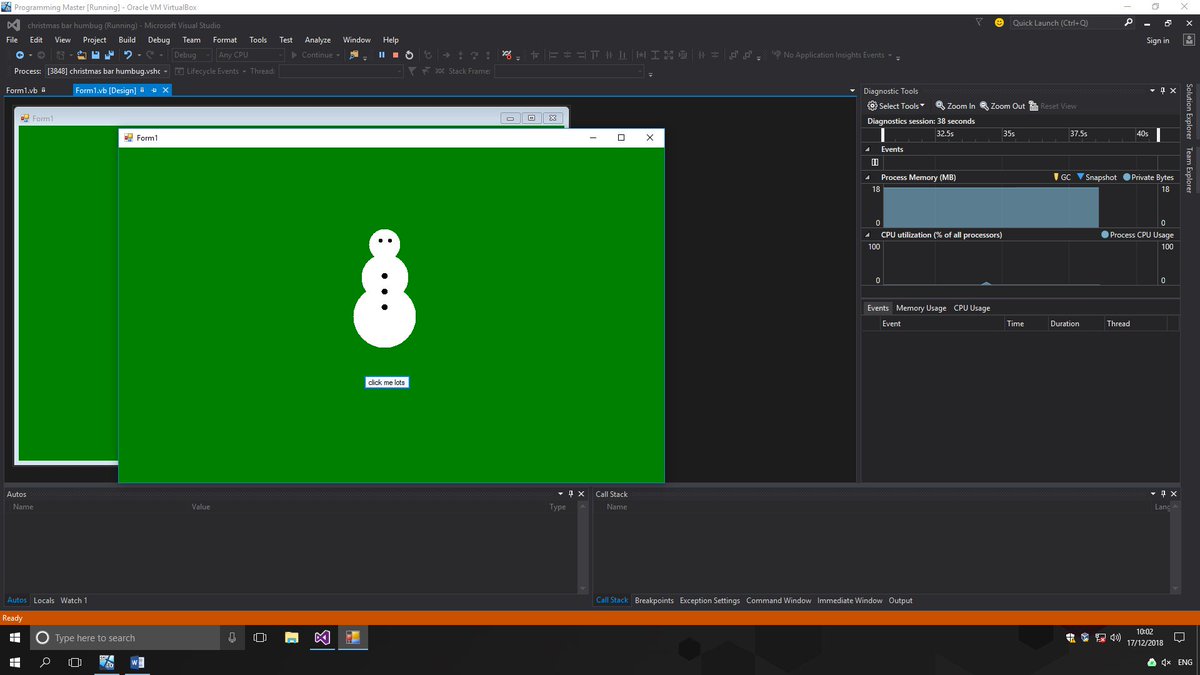Click the Undo arrow icon
1200x675 pixels.
128,55
